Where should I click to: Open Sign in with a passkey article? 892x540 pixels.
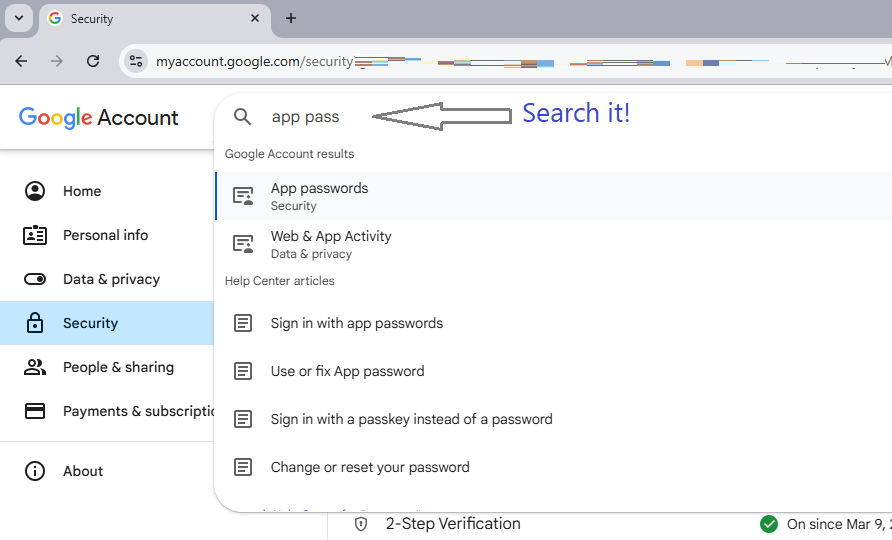(x=554, y=419)
